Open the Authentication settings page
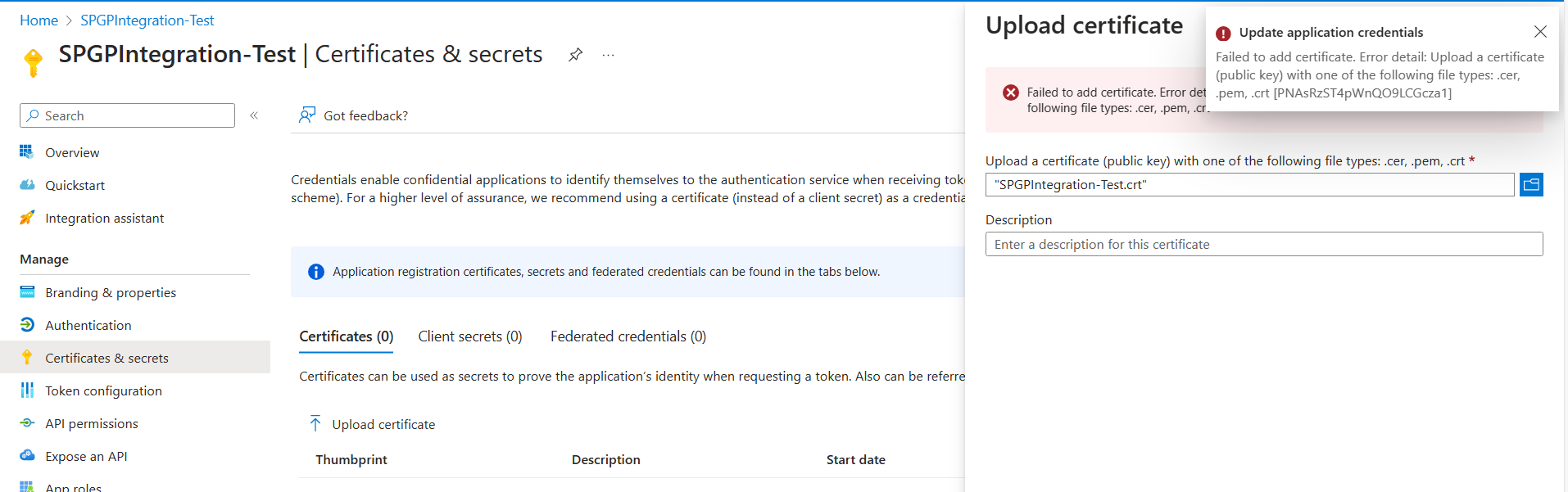The image size is (1568, 492). click(x=88, y=325)
